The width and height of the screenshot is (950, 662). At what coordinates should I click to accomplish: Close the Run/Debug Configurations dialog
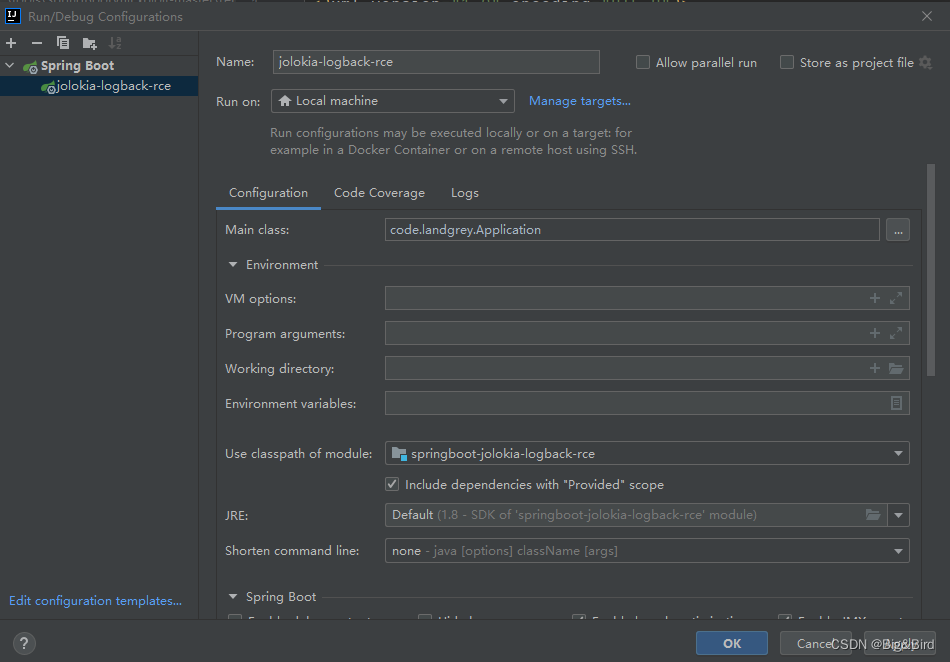[927, 16]
